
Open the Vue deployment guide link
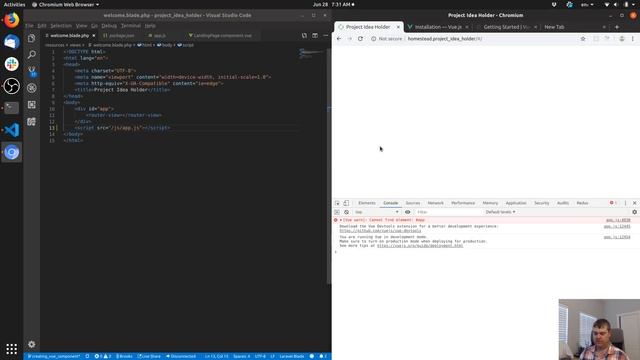pos(420,246)
